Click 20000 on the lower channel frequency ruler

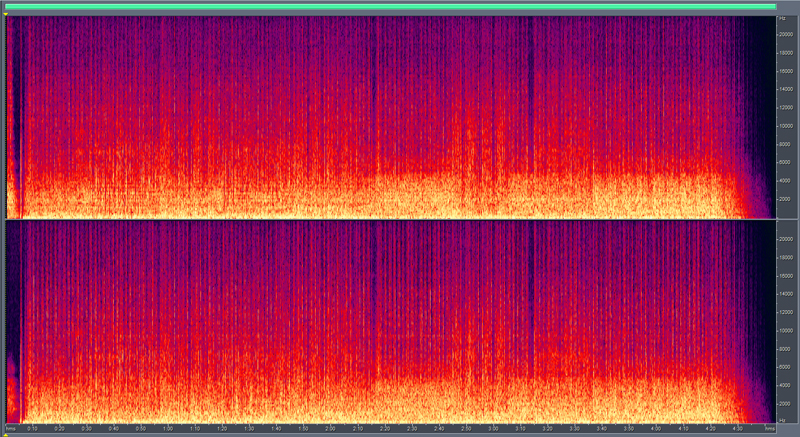[x=787, y=238]
